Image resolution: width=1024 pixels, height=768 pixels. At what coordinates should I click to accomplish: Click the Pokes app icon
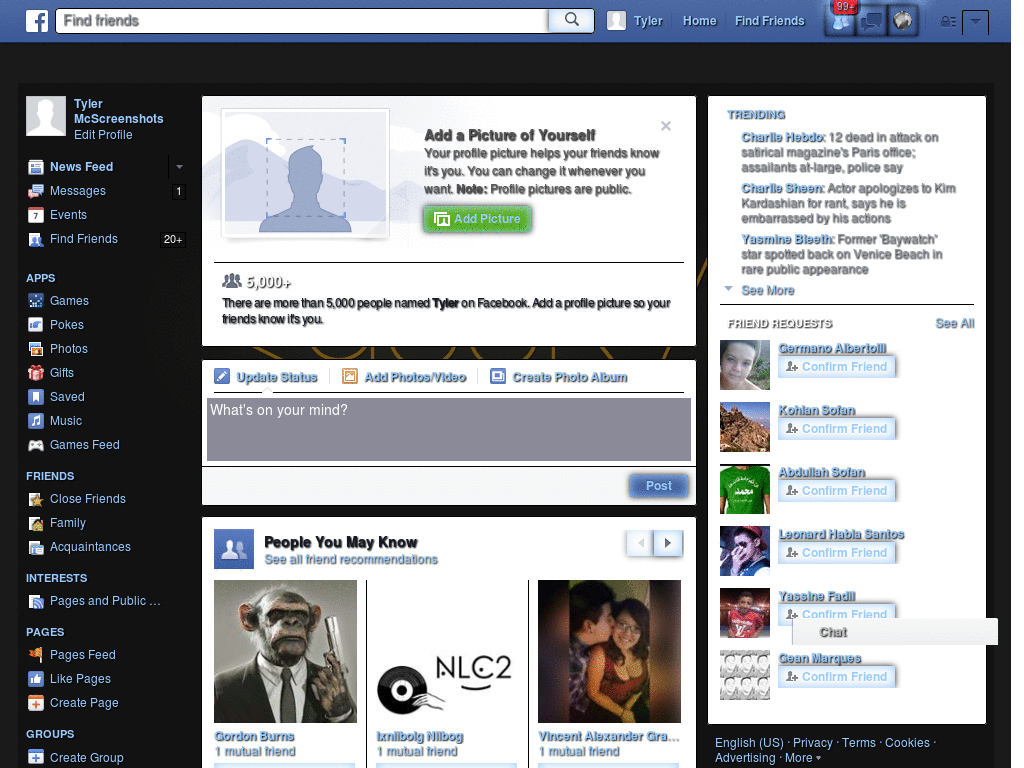(x=36, y=325)
